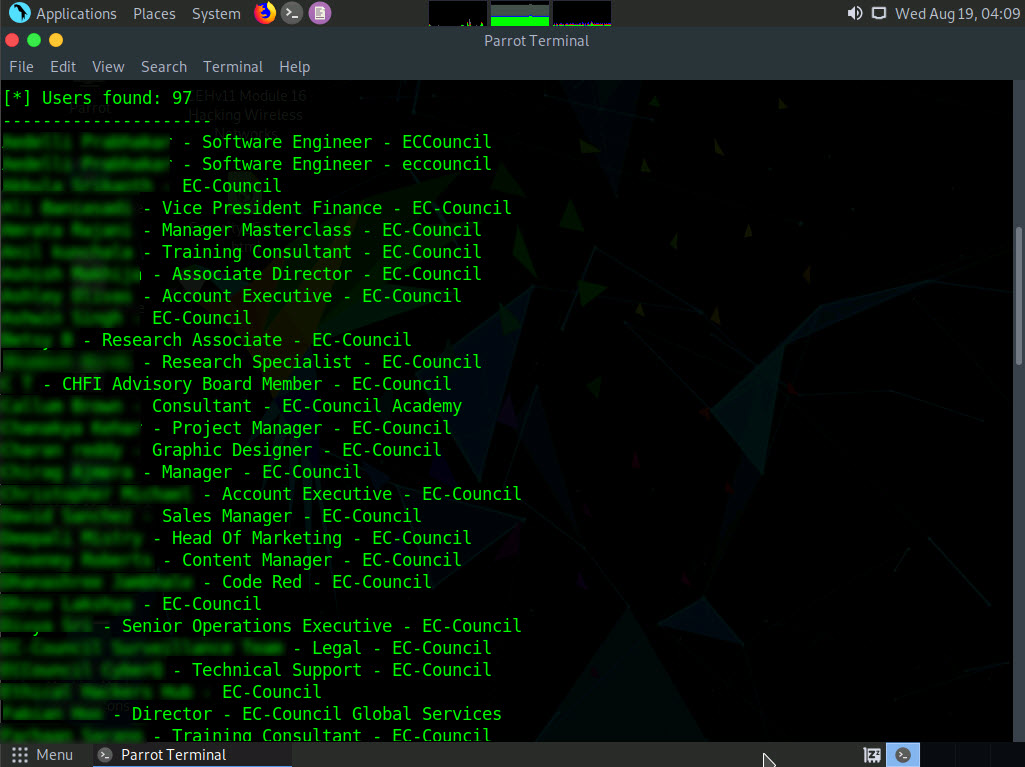The width and height of the screenshot is (1025, 767).
Task: Click the "Graphic Designer" line
Action: point(222,450)
